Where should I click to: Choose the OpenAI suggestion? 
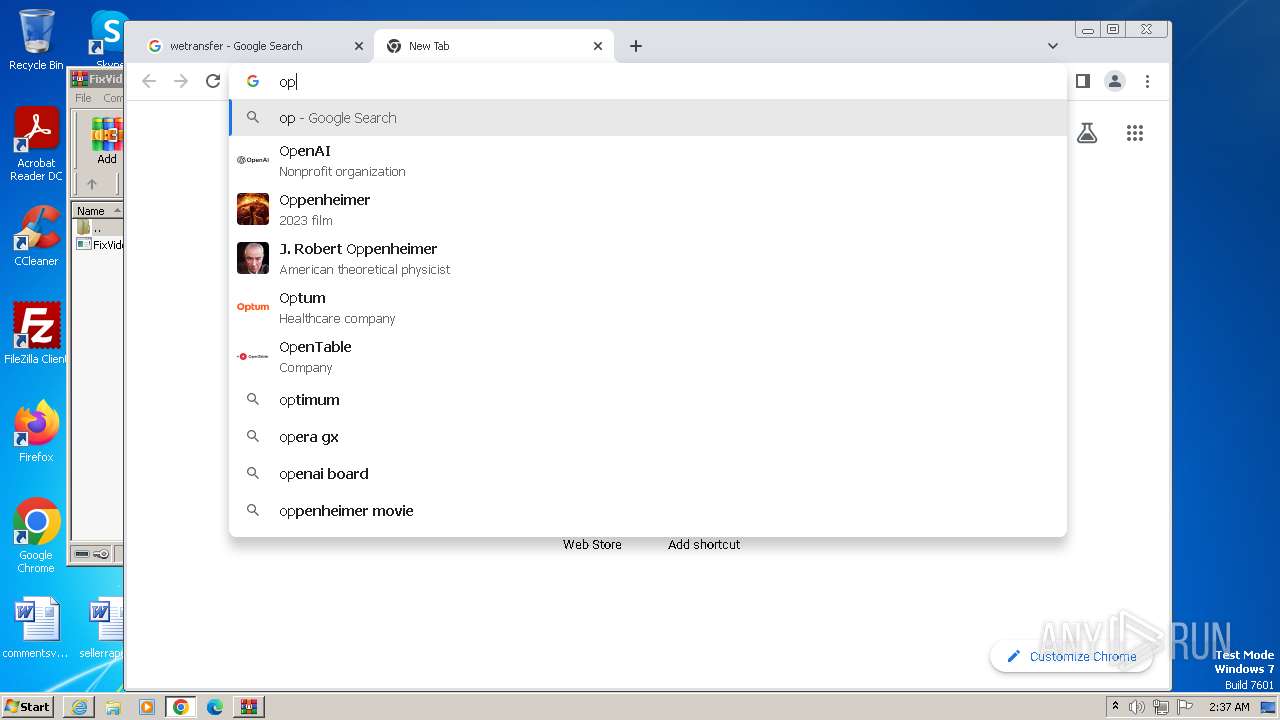648,160
